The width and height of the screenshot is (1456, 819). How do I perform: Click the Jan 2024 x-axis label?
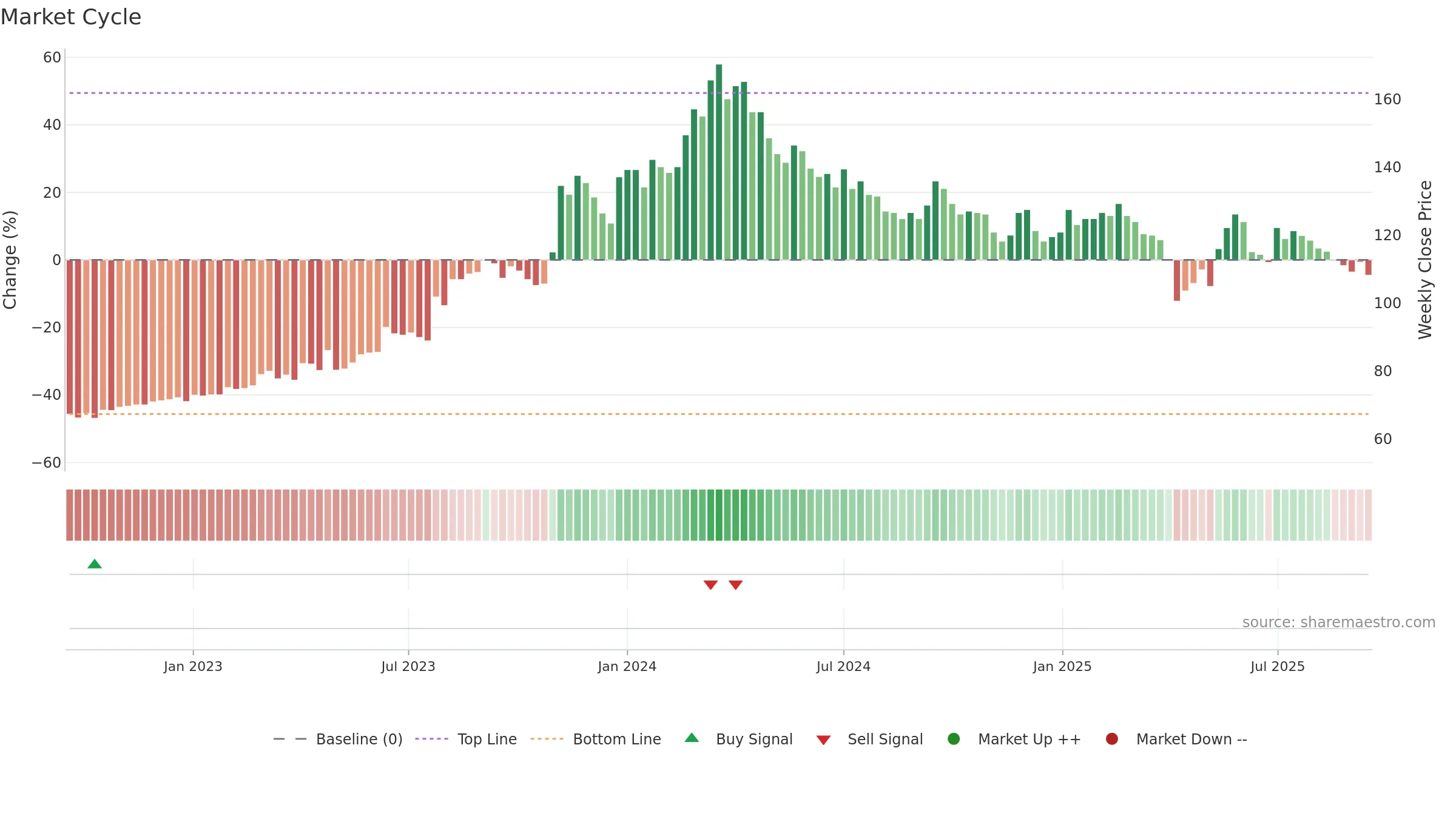627,667
